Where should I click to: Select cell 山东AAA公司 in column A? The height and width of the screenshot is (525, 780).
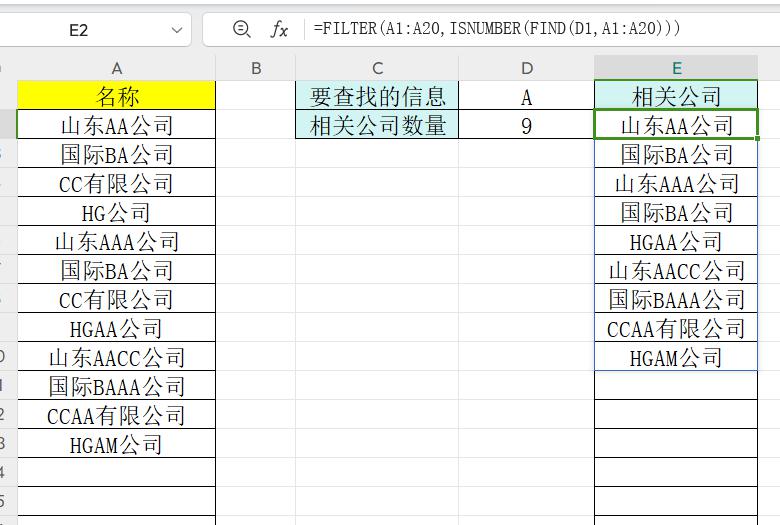click(x=116, y=240)
